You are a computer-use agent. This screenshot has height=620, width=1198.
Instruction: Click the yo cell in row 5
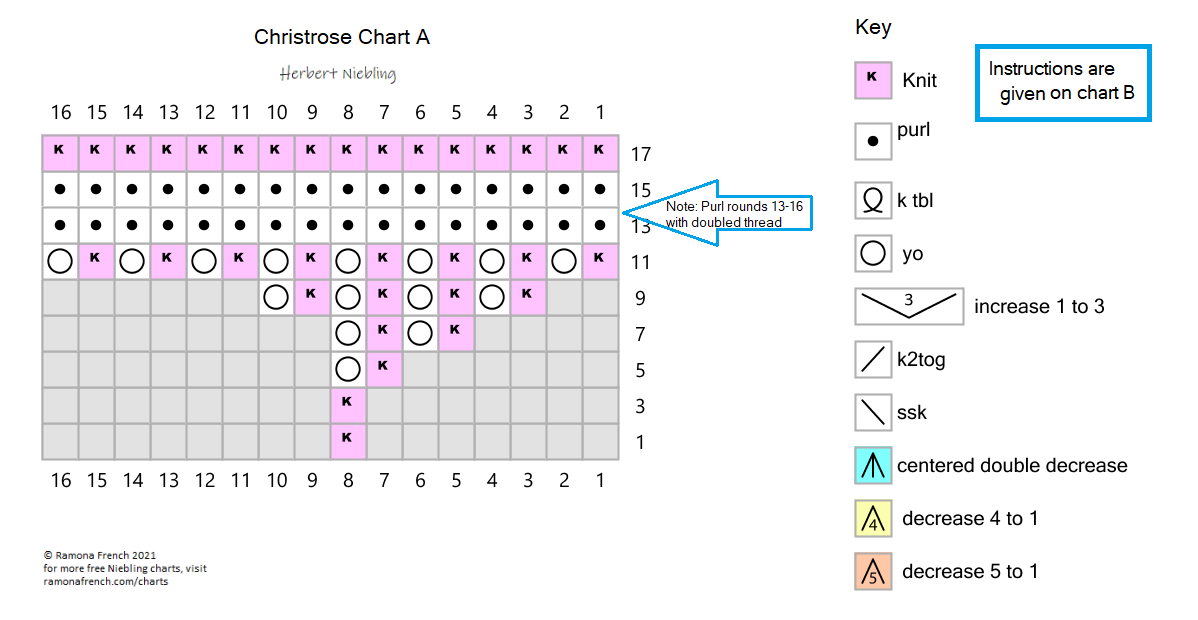tap(347, 368)
